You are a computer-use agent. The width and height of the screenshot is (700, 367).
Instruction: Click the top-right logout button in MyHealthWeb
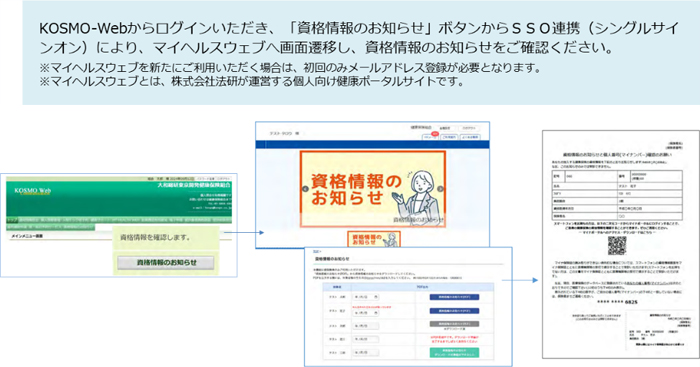[x=469, y=128]
